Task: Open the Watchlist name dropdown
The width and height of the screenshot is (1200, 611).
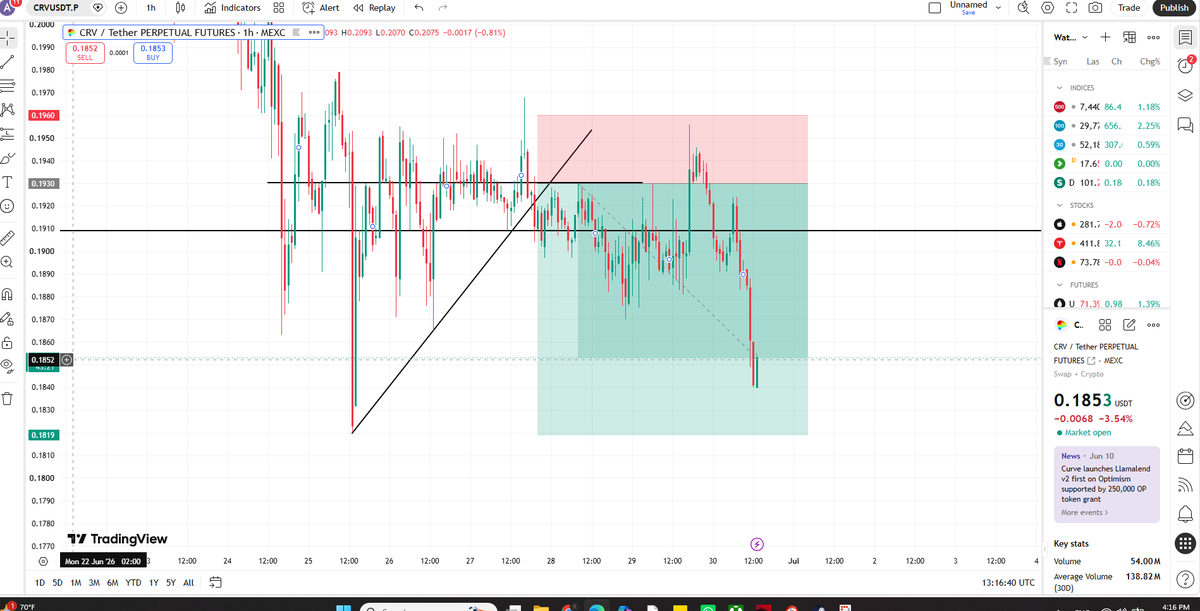Action: [1069, 37]
